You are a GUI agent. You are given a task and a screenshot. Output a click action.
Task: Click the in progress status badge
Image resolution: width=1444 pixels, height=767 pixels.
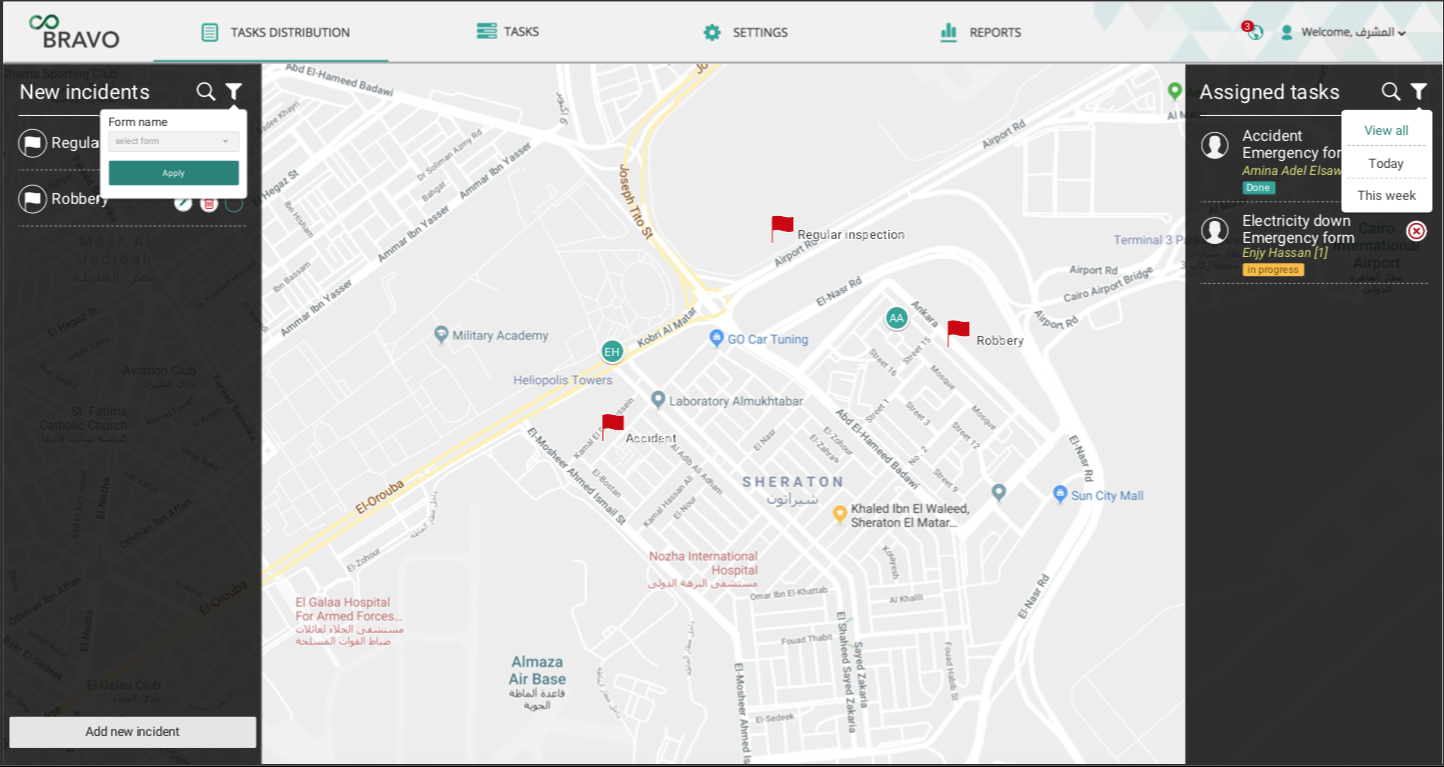point(1273,270)
